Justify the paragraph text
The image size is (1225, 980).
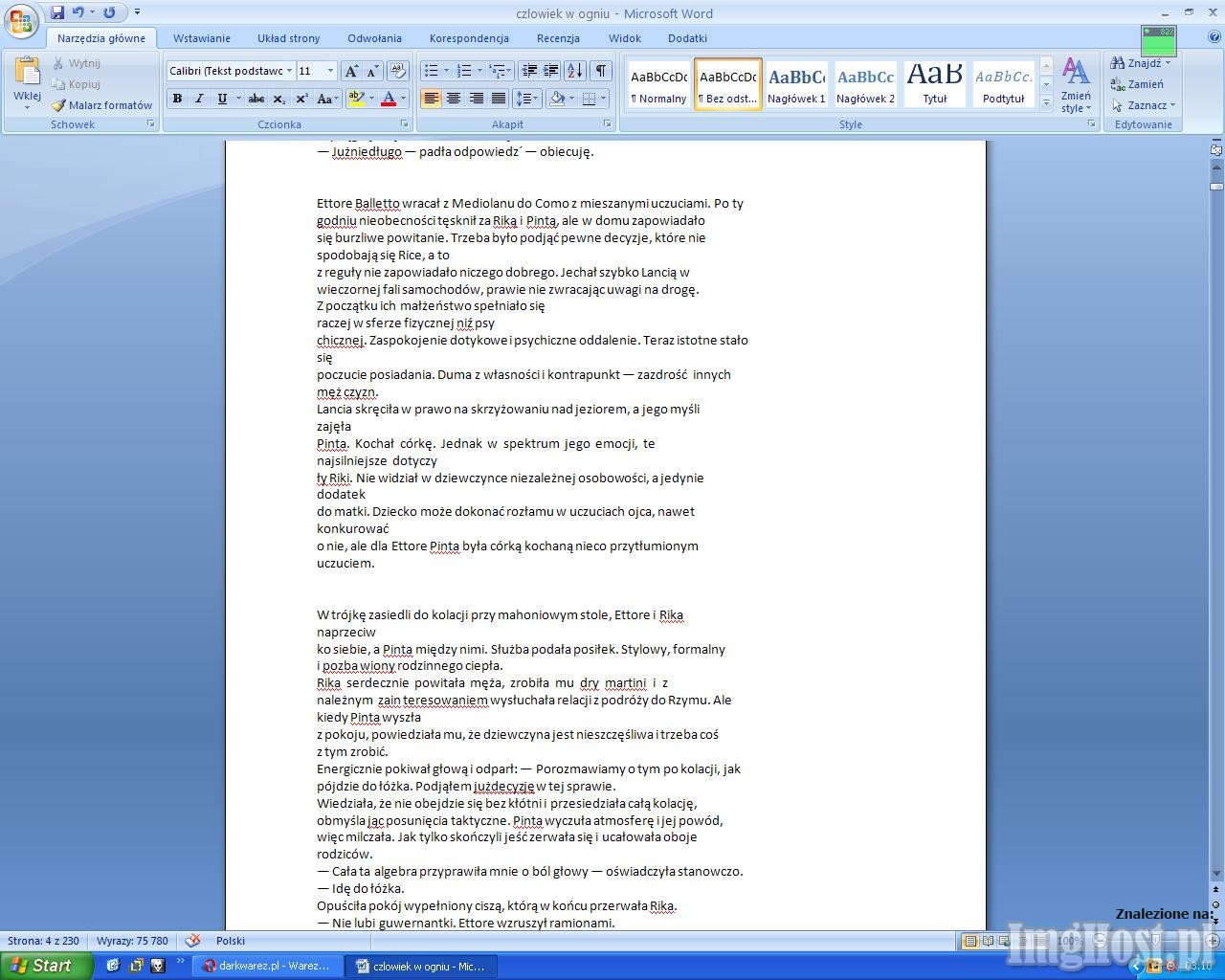pyautogui.click(x=498, y=99)
